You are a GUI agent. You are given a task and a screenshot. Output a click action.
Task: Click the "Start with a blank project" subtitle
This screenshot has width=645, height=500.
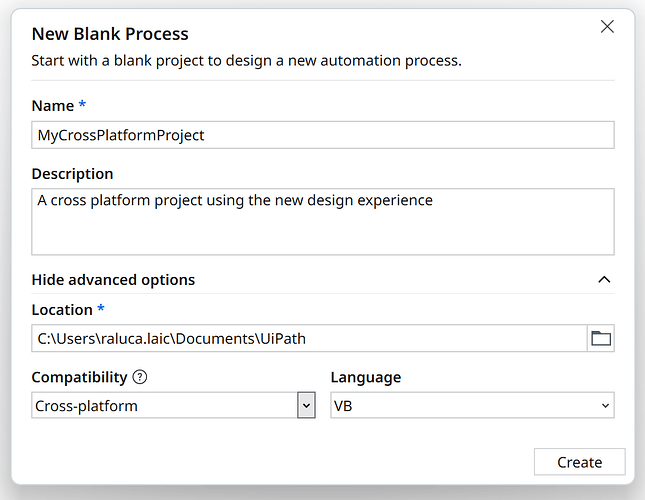tap(246, 61)
